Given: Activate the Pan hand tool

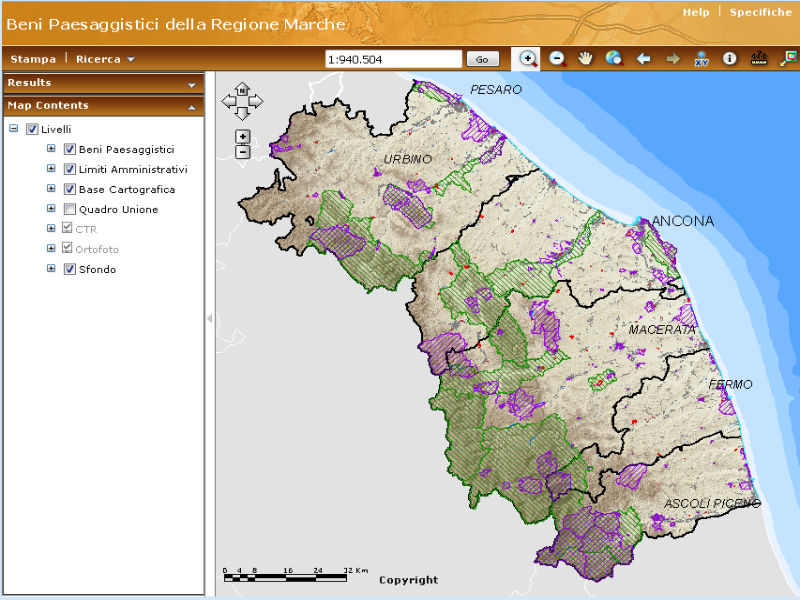Looking at the screenshot, I should pos(586,59).
